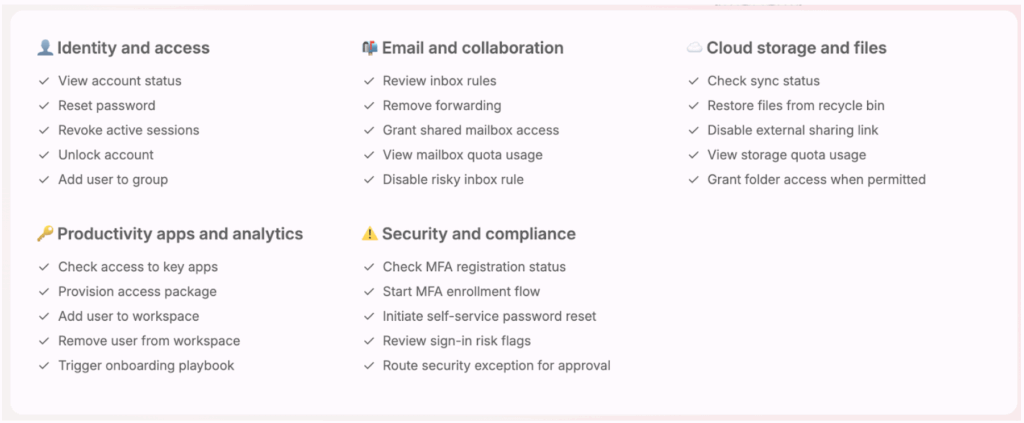This screenshot has width=1024, height=423.
Task: Click the cloud icon beside Cloud storage and files
Action: 694,48
